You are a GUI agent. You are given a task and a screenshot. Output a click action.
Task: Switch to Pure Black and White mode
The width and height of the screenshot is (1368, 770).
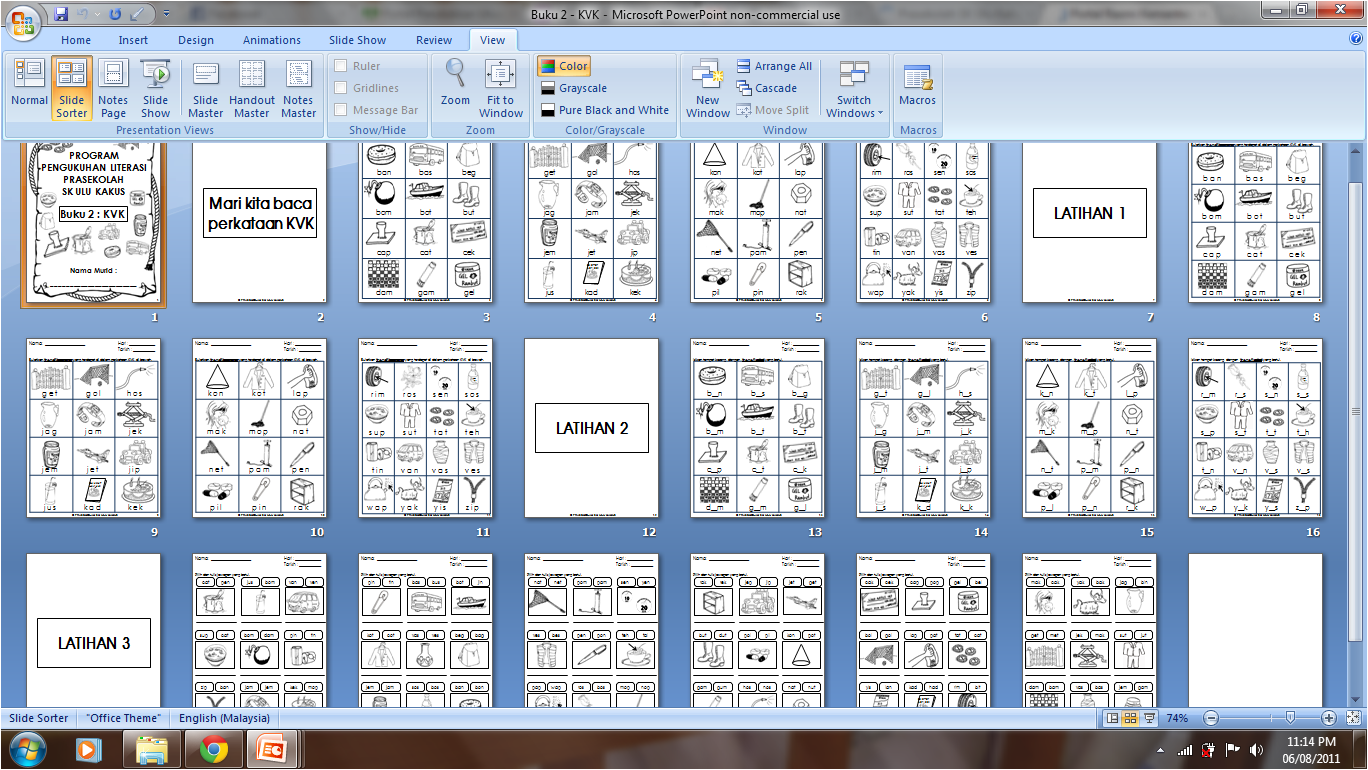click(x=605, y=110)
